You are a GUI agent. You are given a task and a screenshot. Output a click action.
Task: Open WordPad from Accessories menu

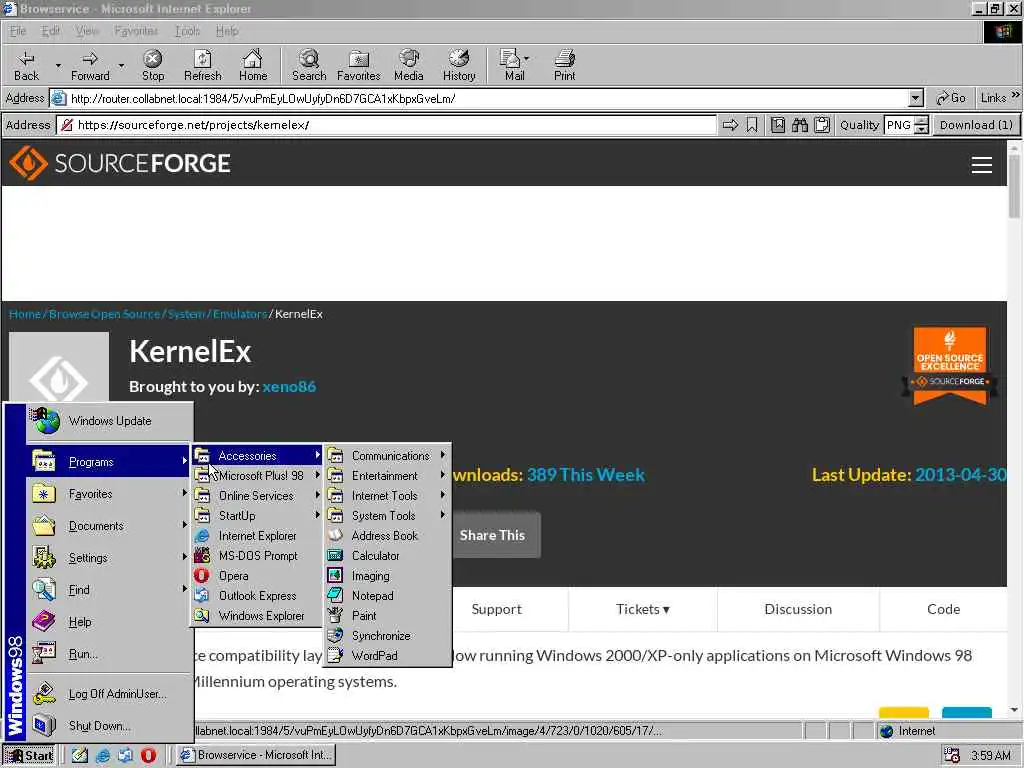[x=389, y=656]
